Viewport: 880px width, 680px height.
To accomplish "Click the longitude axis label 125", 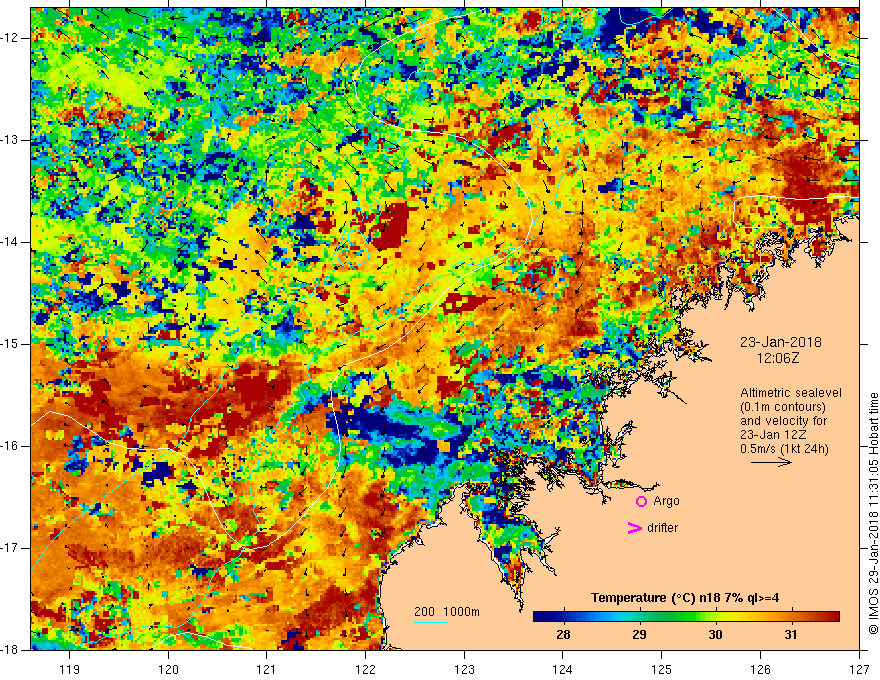I will (662, 669).
